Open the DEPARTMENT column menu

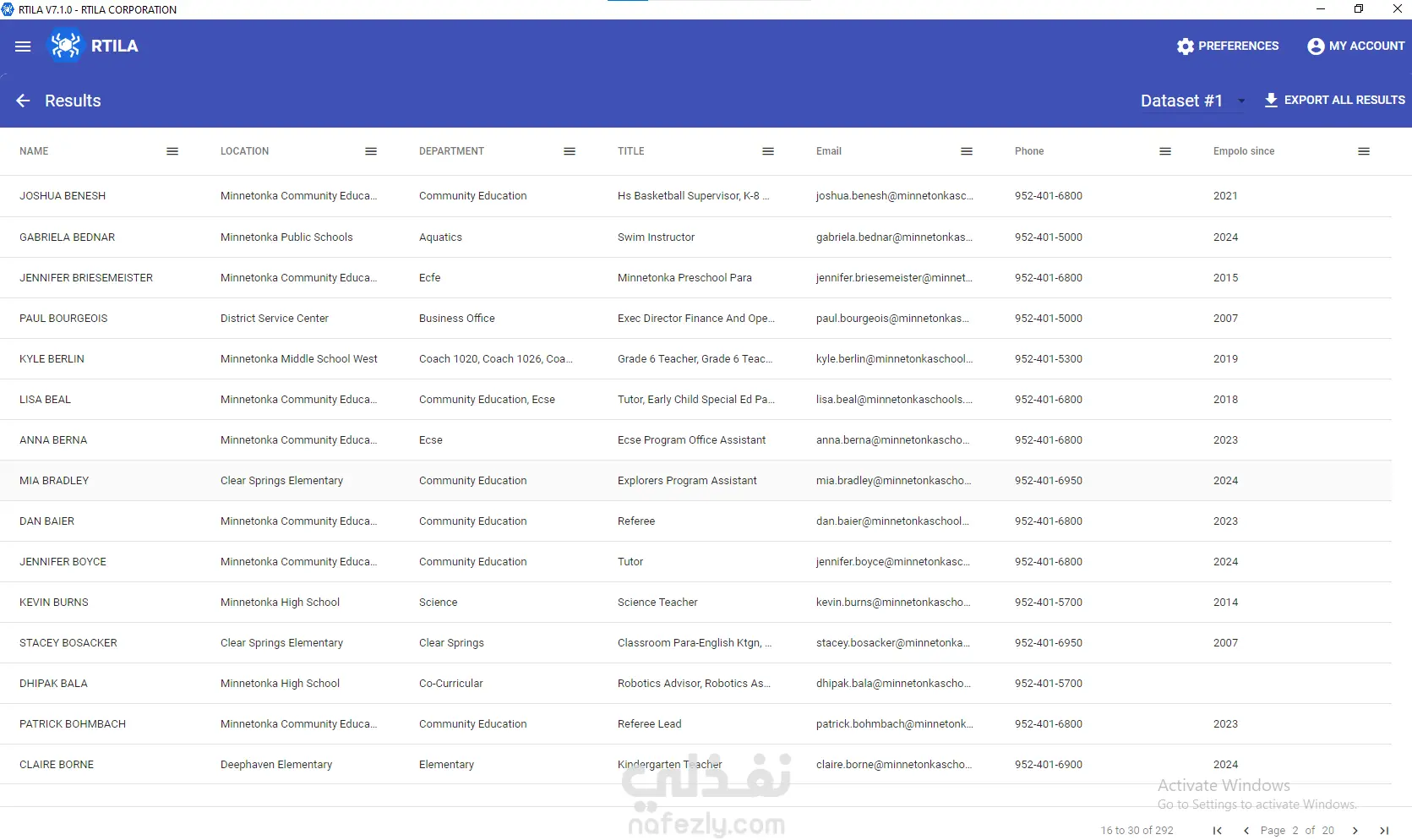tap(570, 151)
